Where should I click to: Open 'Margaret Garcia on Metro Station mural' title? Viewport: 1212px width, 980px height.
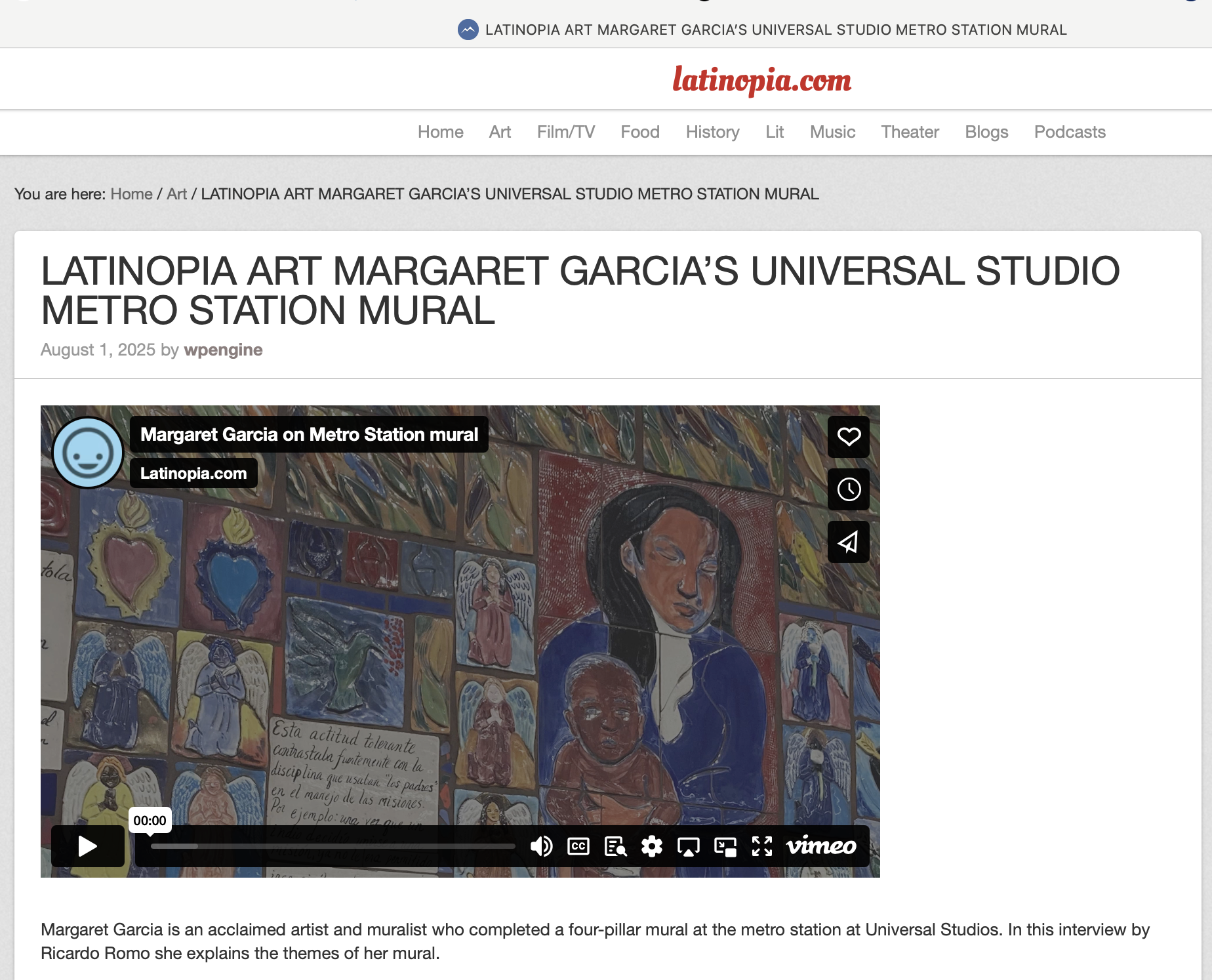tap(309, 434)
